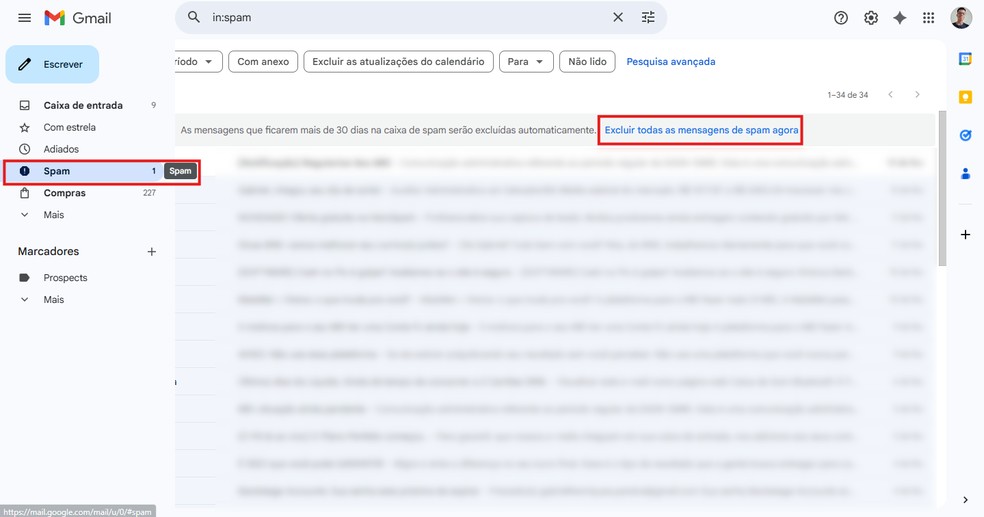Toggle the Com anexo filter chip

(263, 61)
